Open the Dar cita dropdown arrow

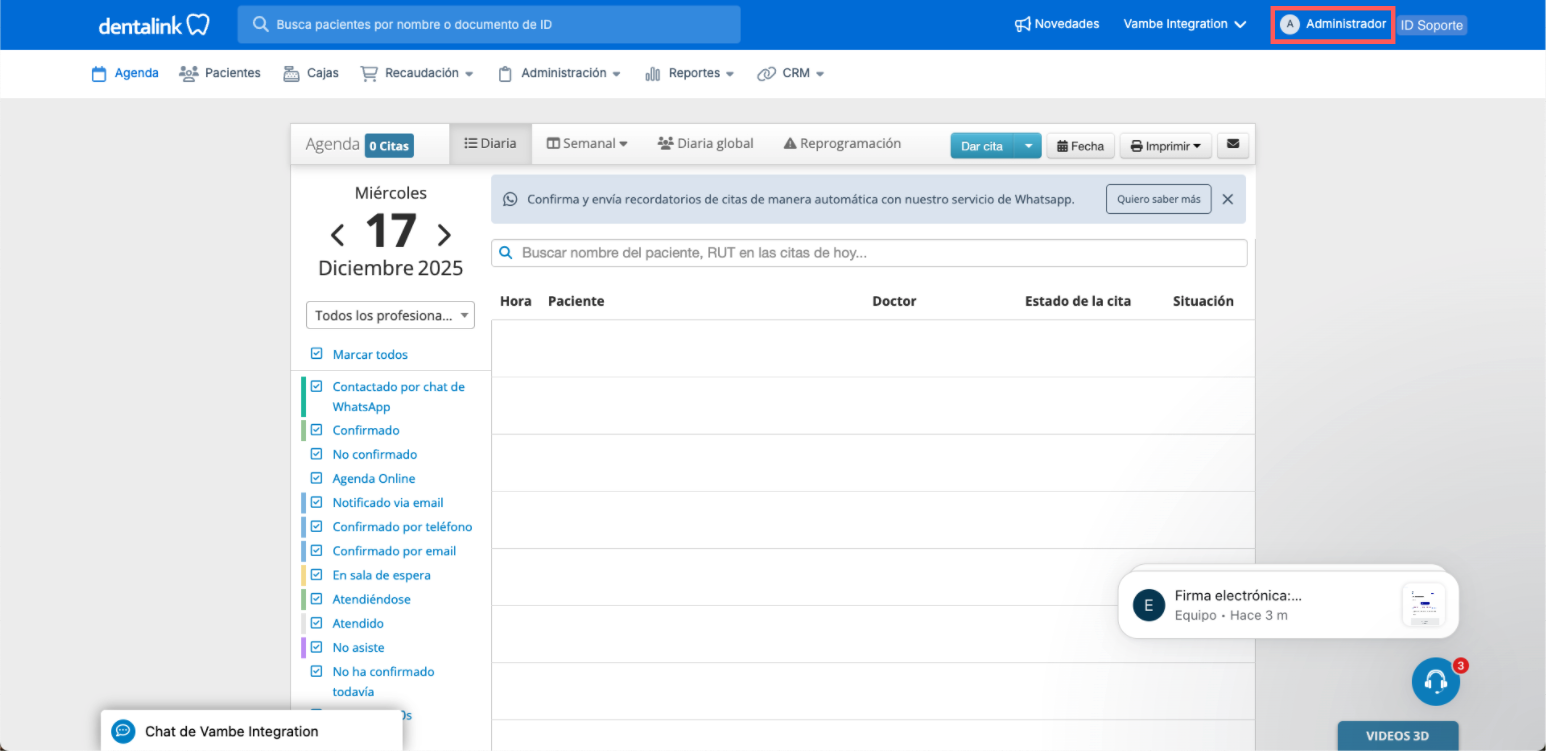point(1028,146)
